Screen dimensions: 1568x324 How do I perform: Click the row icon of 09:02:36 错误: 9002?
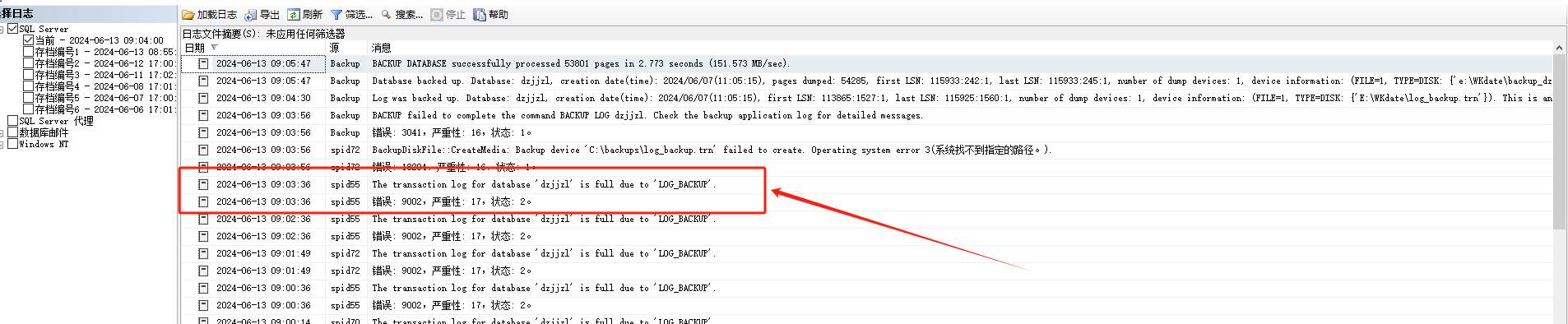click(x=203, y=236)
